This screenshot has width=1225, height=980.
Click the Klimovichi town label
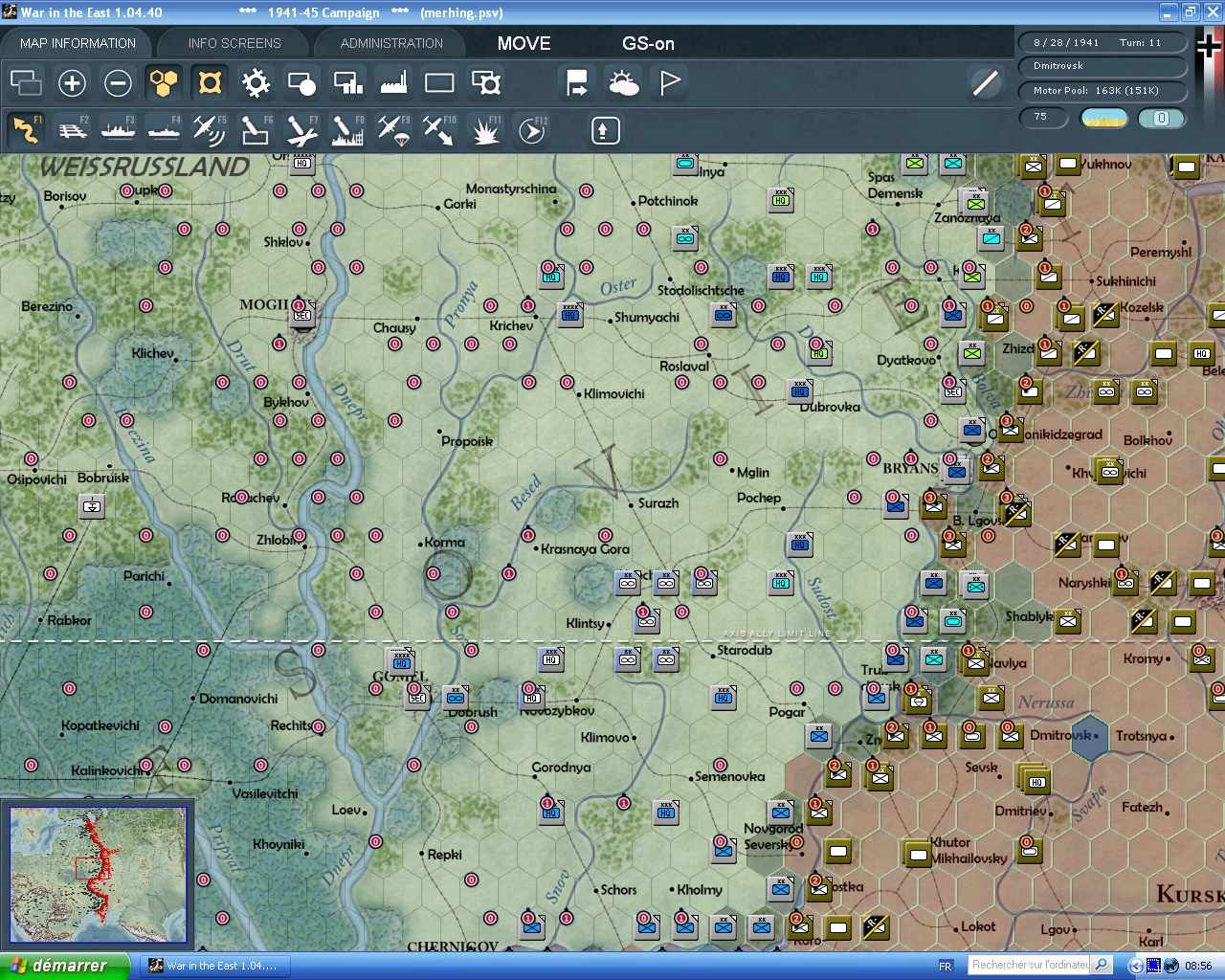614,394
